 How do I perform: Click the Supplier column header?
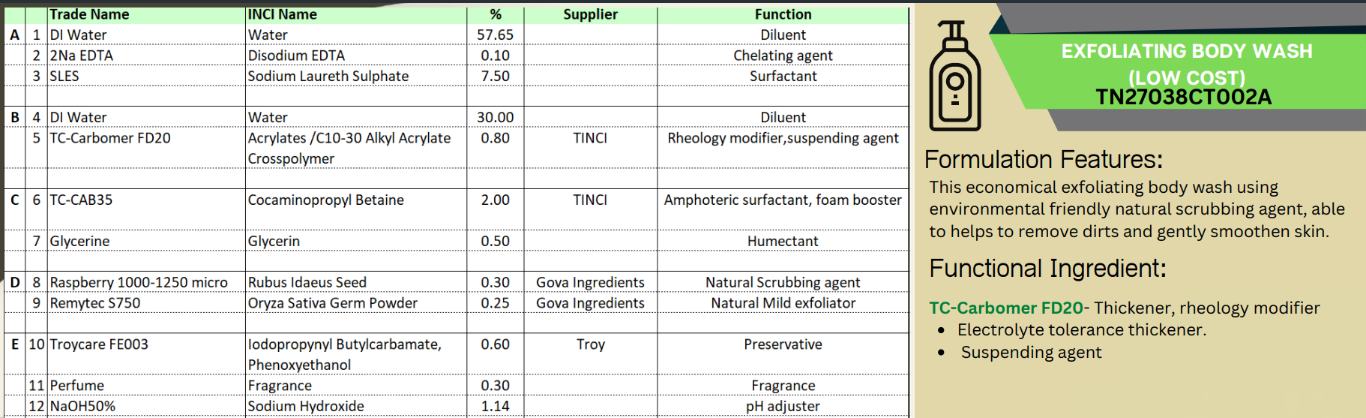coord(590,14)
